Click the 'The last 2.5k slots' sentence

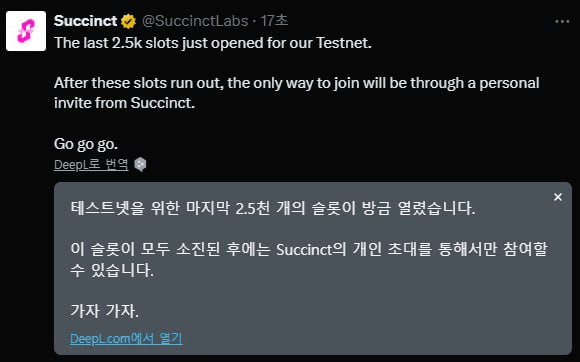[x=213, y=43]
